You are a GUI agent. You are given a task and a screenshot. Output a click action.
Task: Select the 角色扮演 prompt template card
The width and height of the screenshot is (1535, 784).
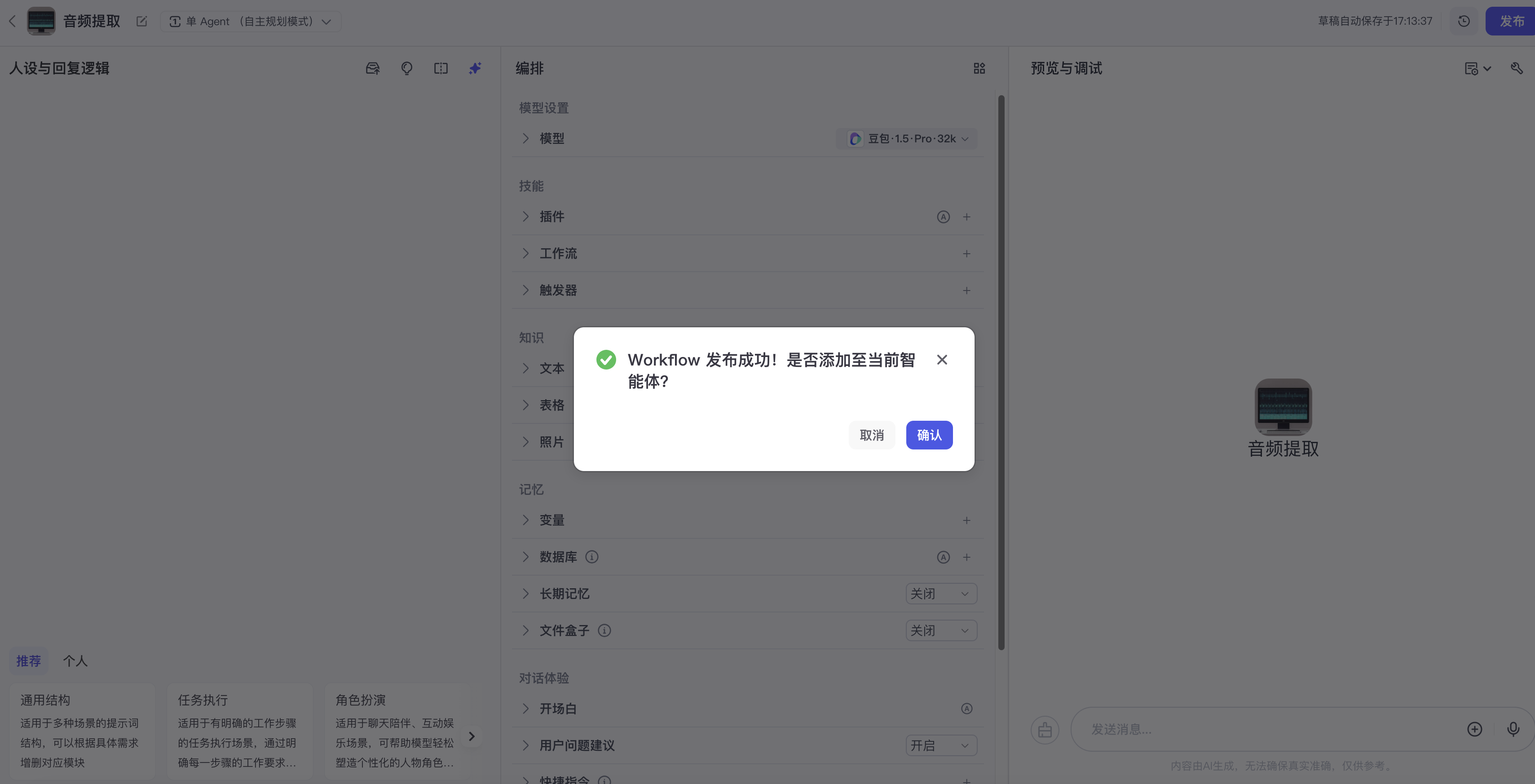click(397, 731)
